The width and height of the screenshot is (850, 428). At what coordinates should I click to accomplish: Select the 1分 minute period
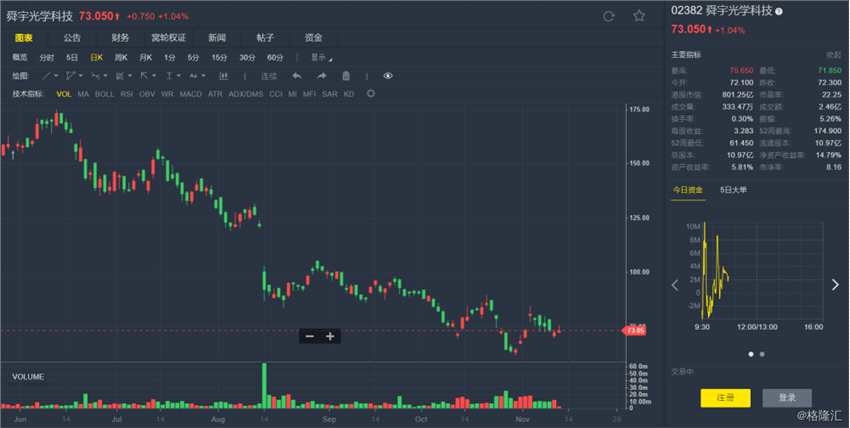(170, 57)
